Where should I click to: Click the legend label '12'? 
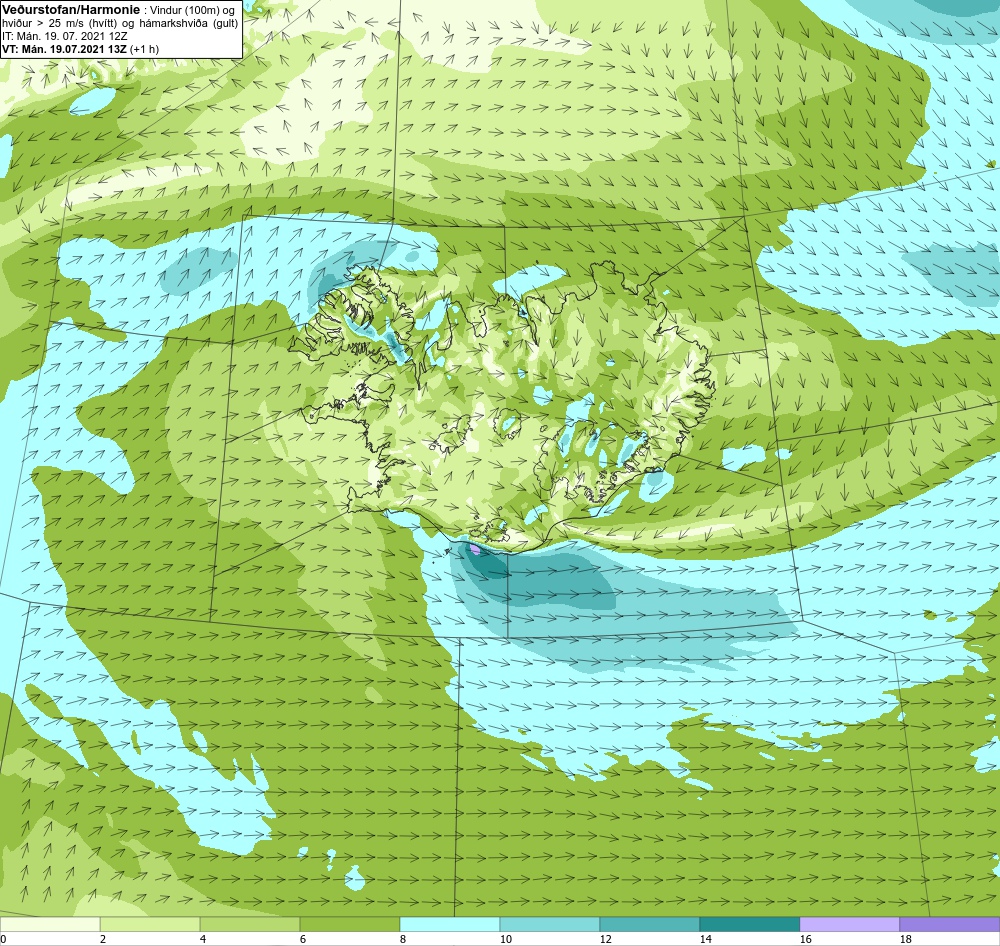coord(605,939)
